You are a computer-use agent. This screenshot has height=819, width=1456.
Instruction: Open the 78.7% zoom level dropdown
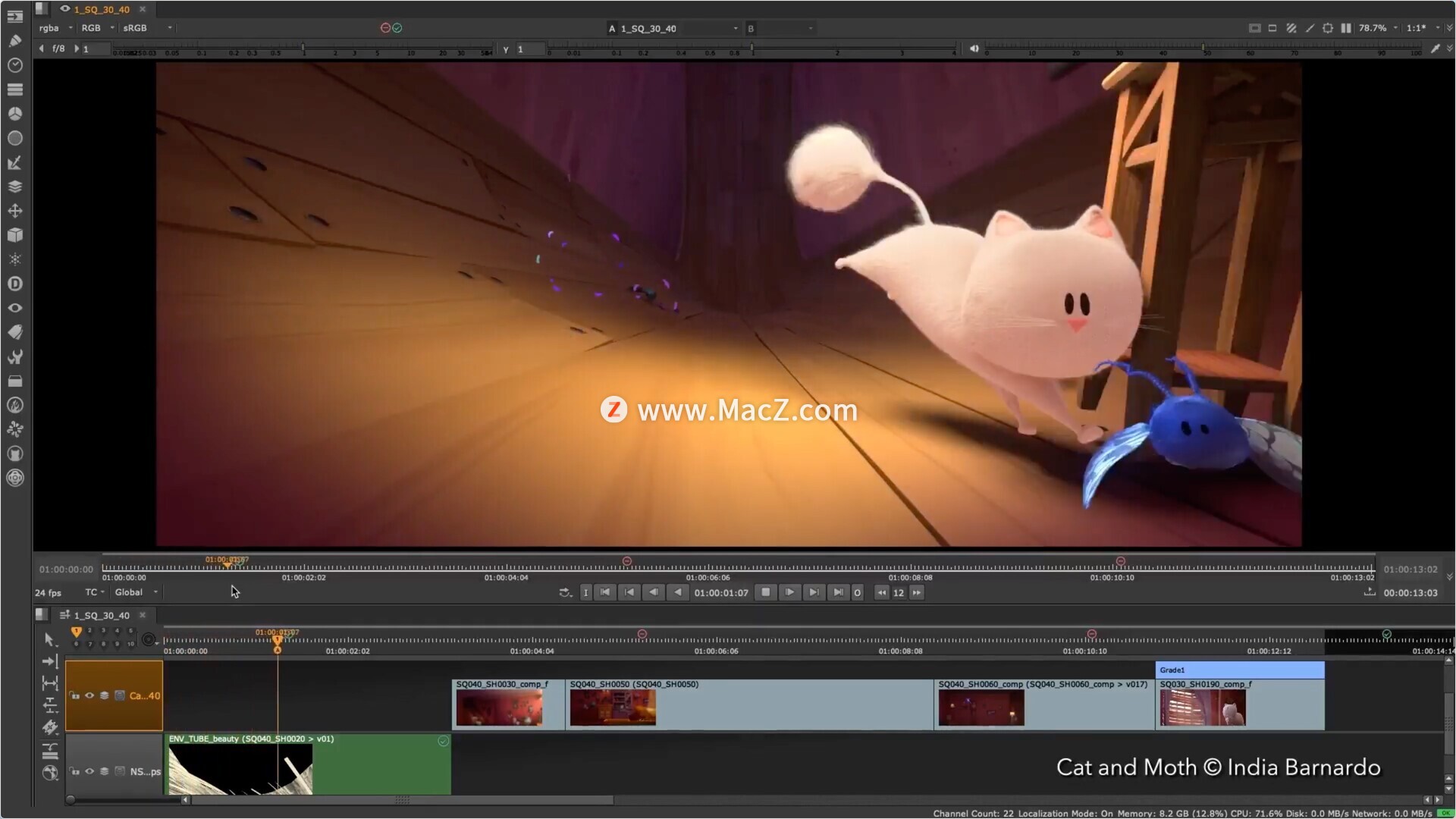coord(1378,28)
